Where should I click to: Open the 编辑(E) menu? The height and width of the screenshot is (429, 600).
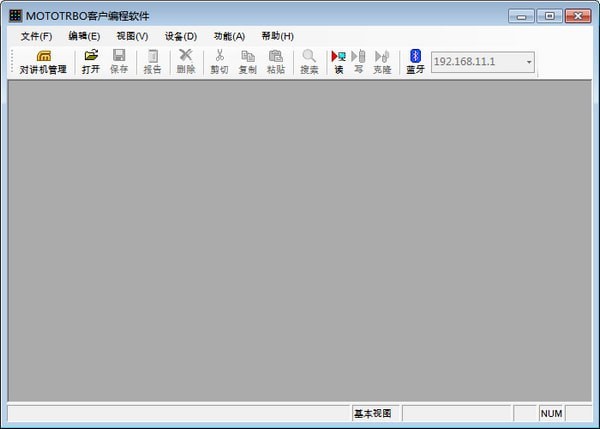click(x=84, y=36)
